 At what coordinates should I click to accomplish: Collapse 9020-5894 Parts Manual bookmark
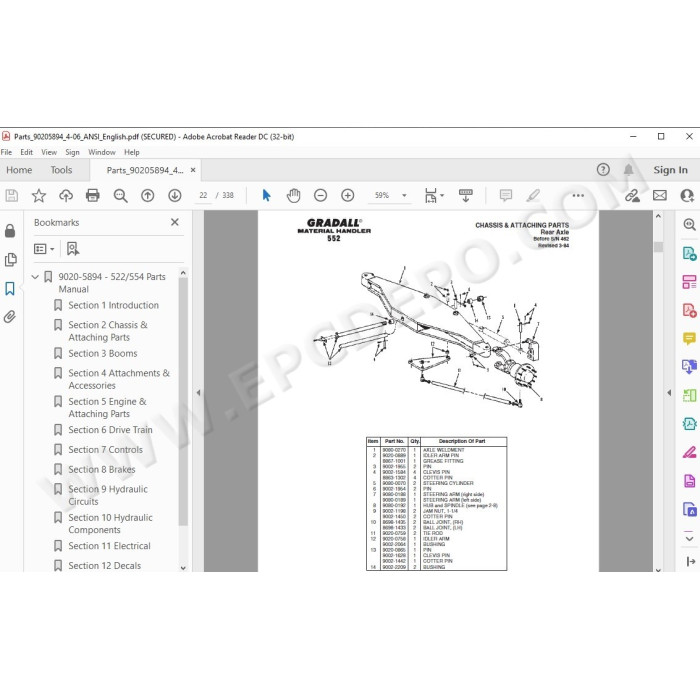click(x=35, y=277)
